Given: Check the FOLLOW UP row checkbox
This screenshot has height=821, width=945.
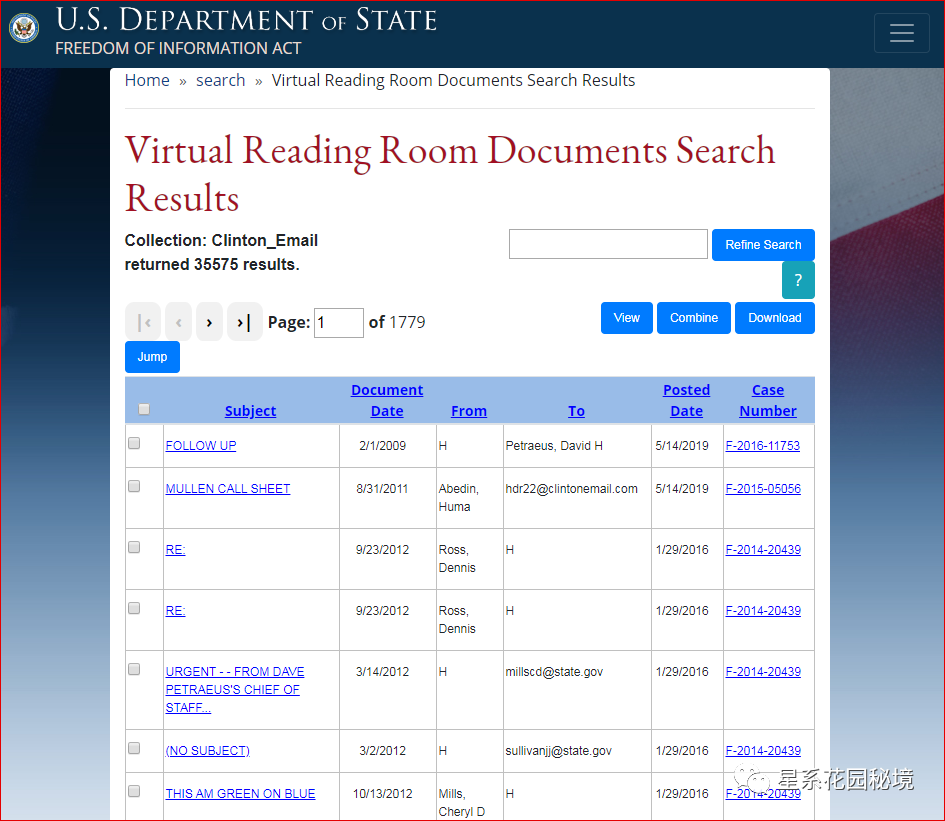Looking at the screenshot, I should coord(134,443).
